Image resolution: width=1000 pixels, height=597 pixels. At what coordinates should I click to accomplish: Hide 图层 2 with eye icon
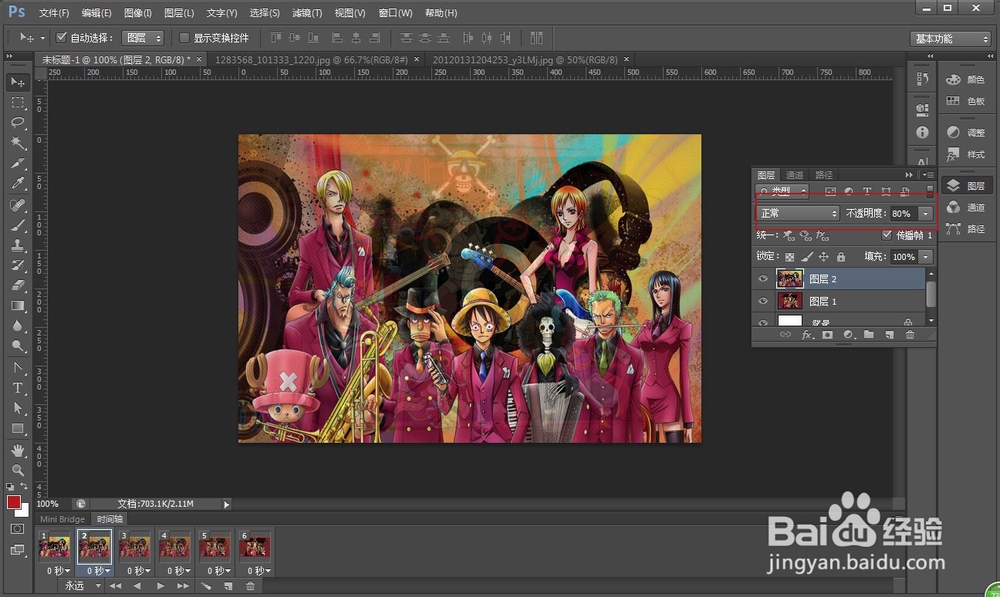763,279
